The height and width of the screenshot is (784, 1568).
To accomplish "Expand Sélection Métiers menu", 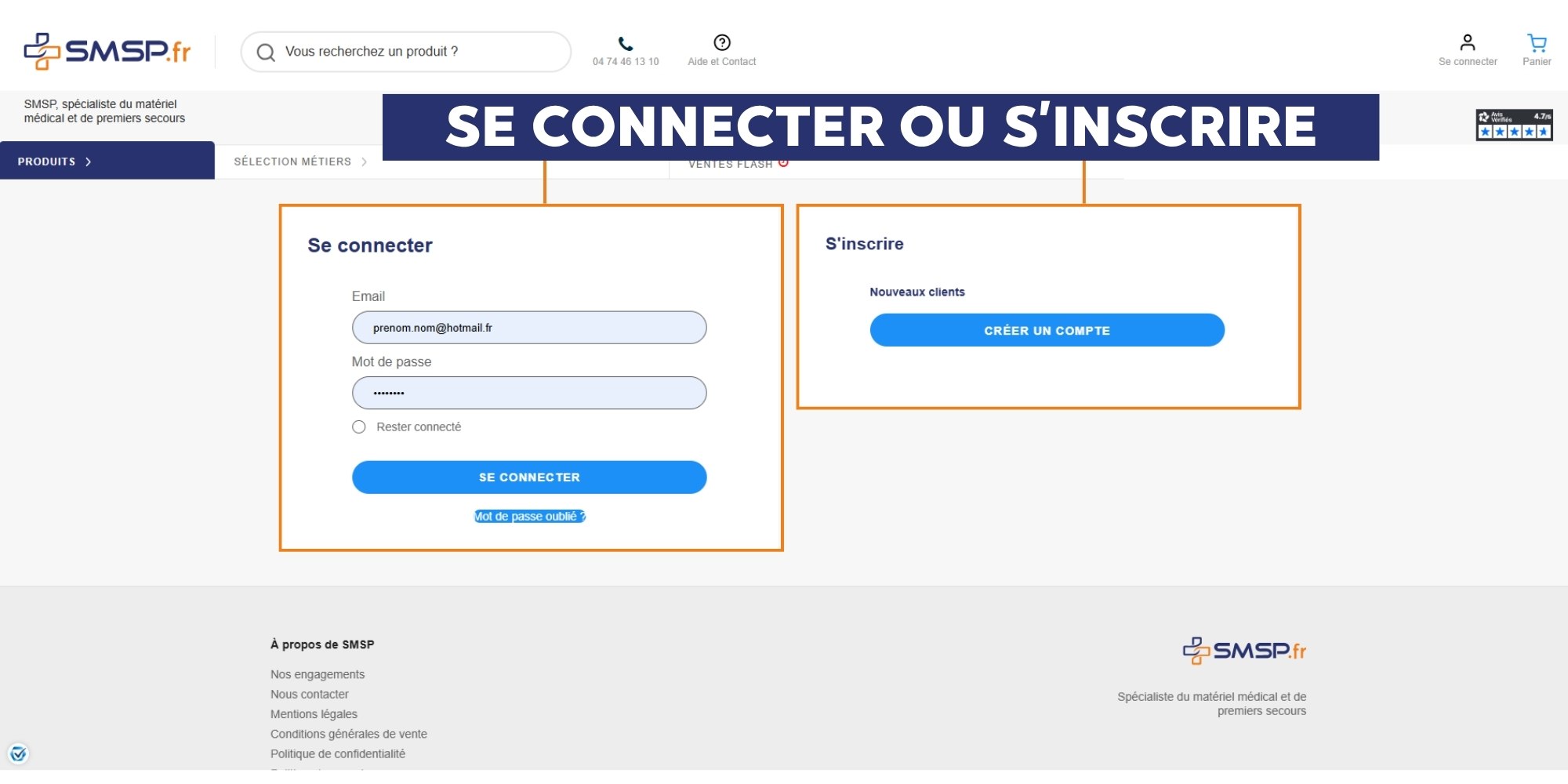I will [x=299, y=162].
